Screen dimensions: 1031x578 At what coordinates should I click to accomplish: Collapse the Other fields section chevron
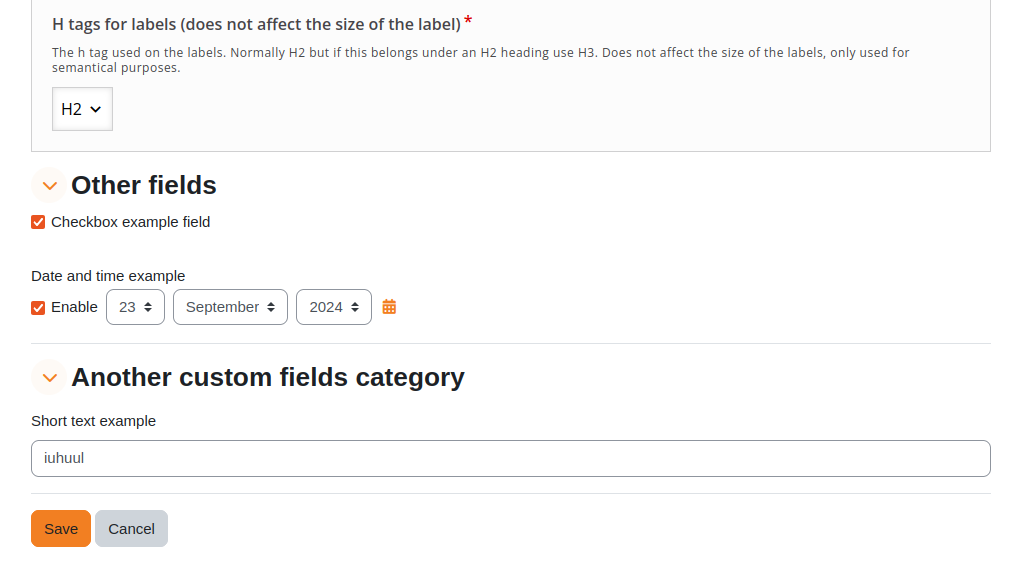pos(49,185)
